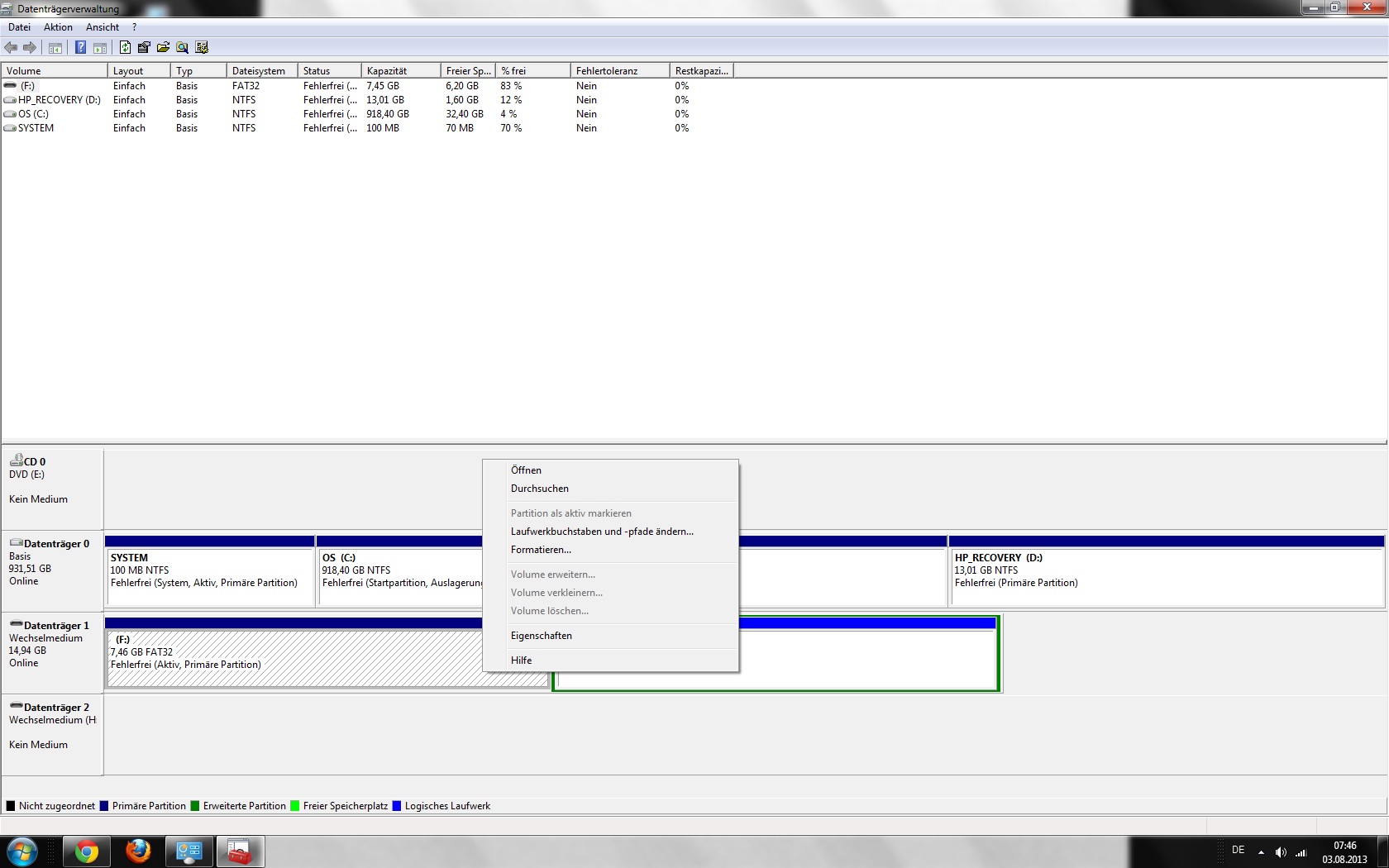Open Eigenschaften from context menu

tap(610, 636)
